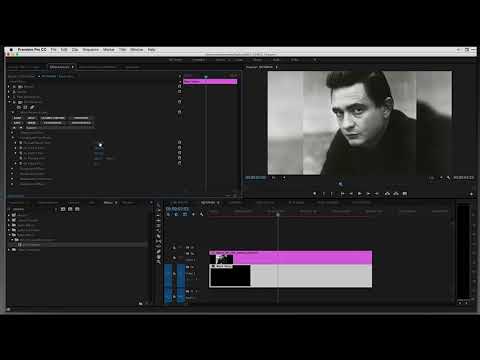Expand the Opacity effect properties
480x360 pixels.
(x=9, y=92)
